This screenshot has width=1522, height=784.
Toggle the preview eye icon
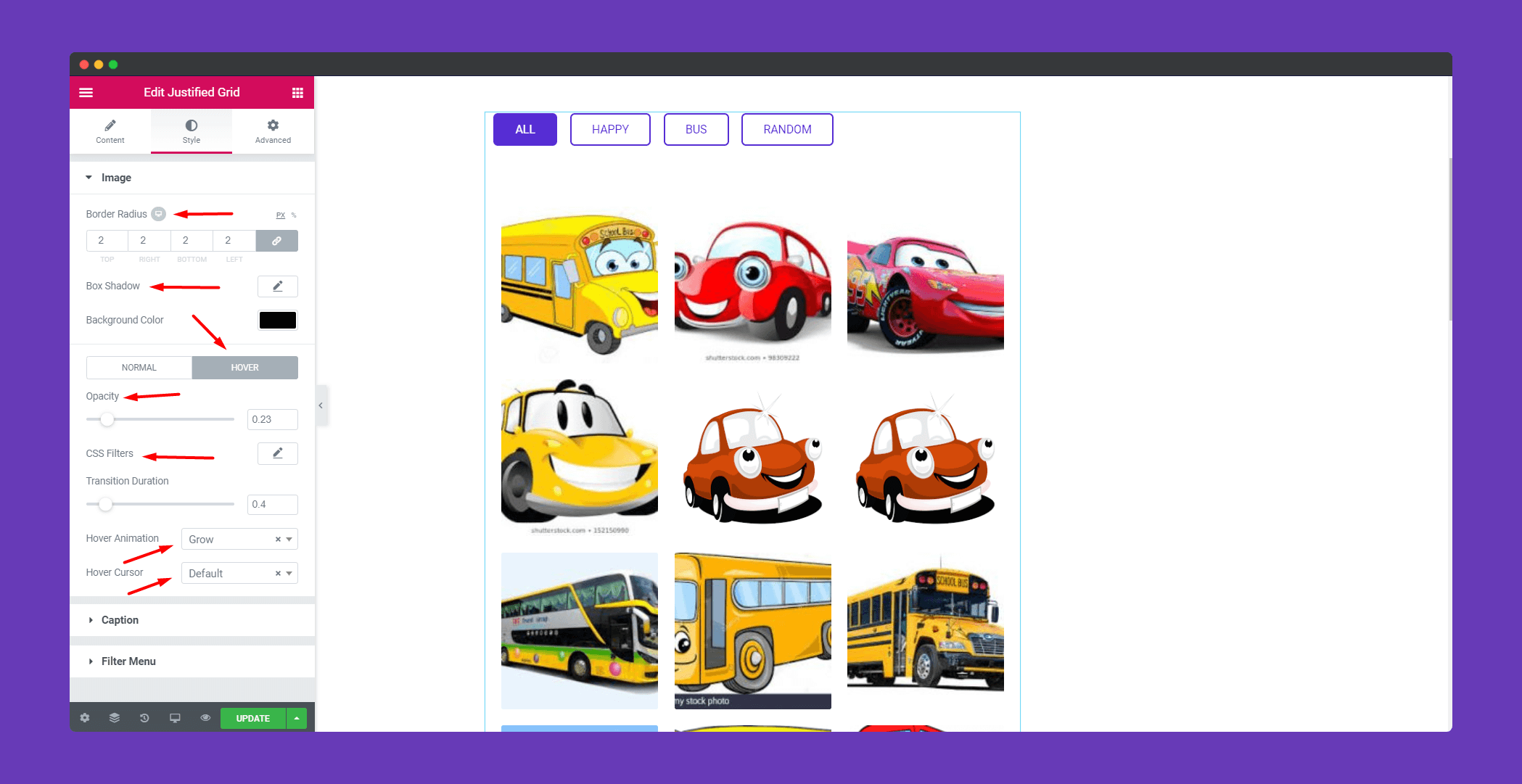click(x=205, y=718)
